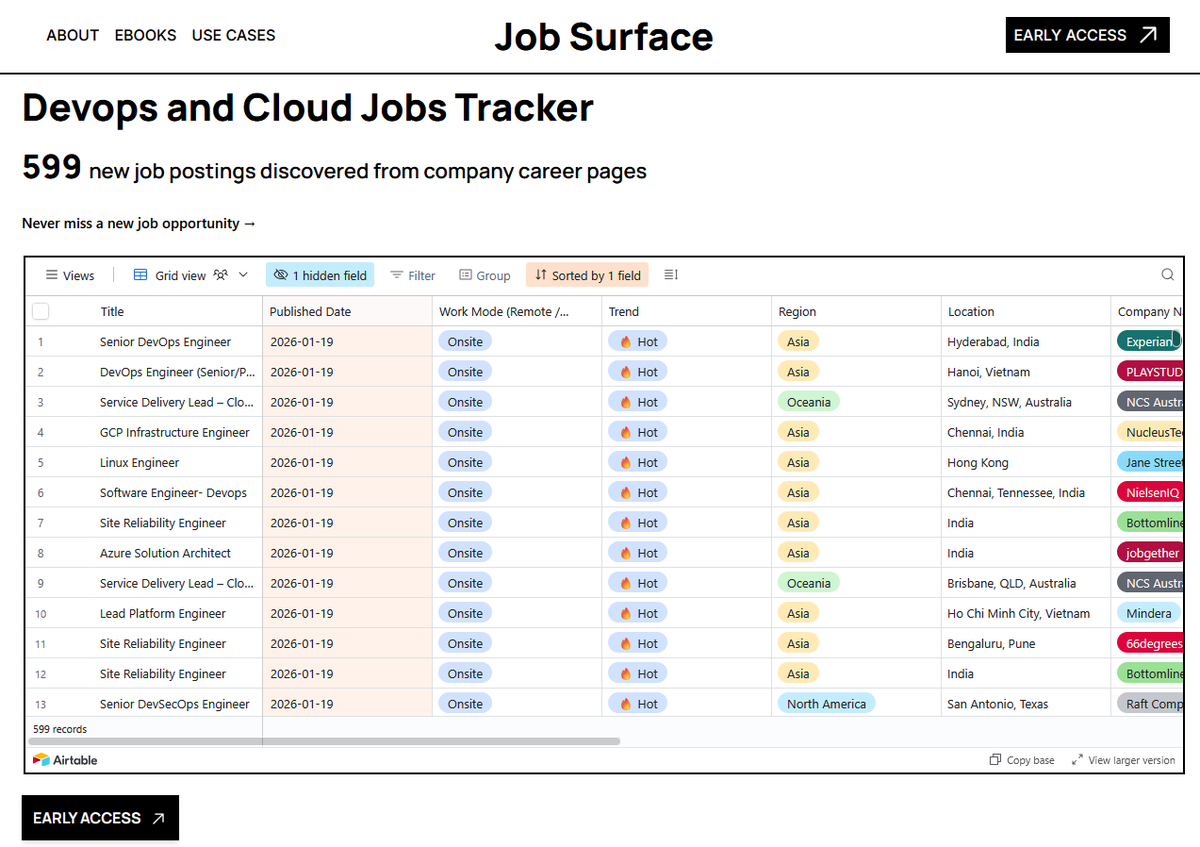This screenshot has width=1200, height=847.
Task: Open the EBOOKS page
Action: point(146,35)
